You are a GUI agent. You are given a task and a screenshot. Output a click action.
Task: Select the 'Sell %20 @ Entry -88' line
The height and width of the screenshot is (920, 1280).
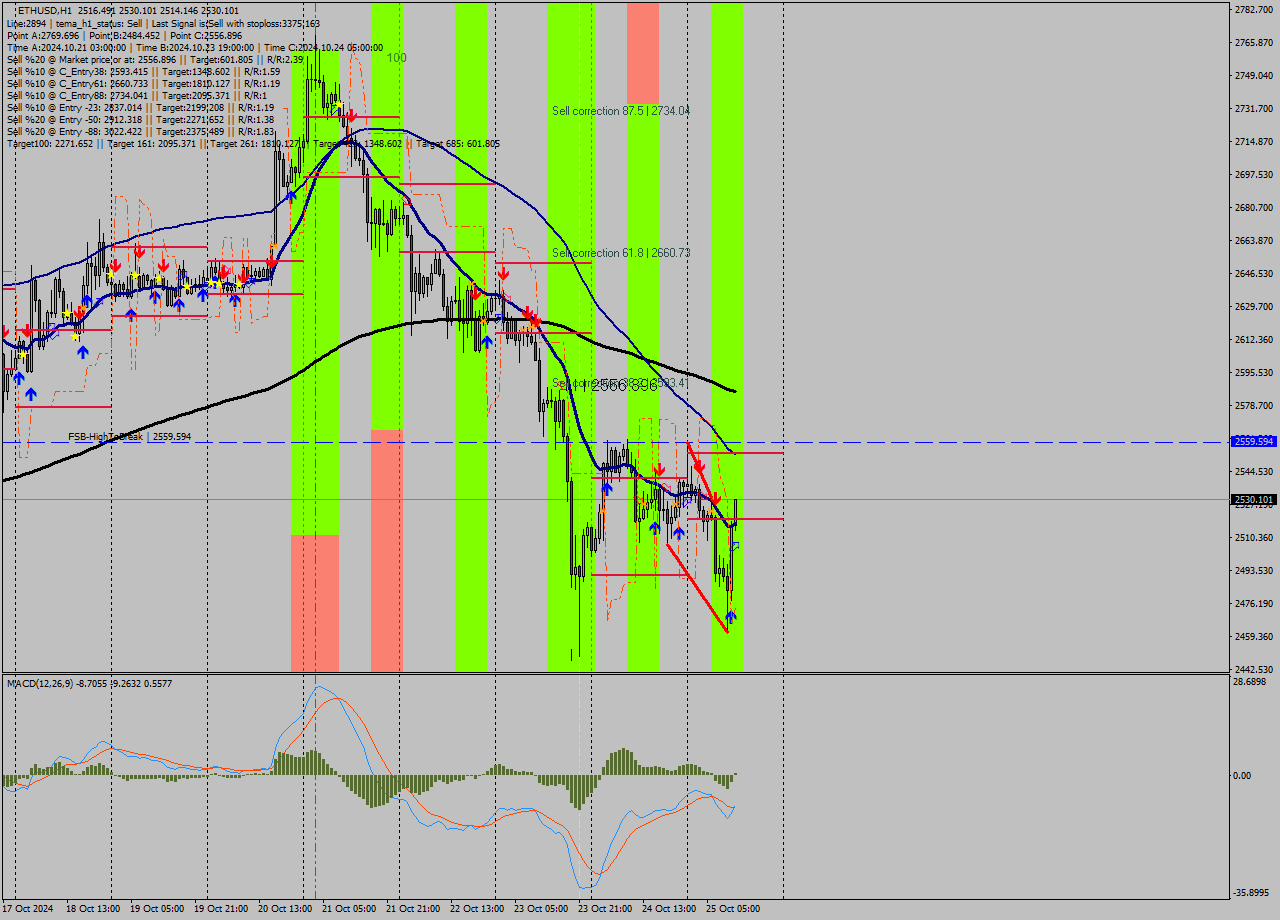coord(140,131)
